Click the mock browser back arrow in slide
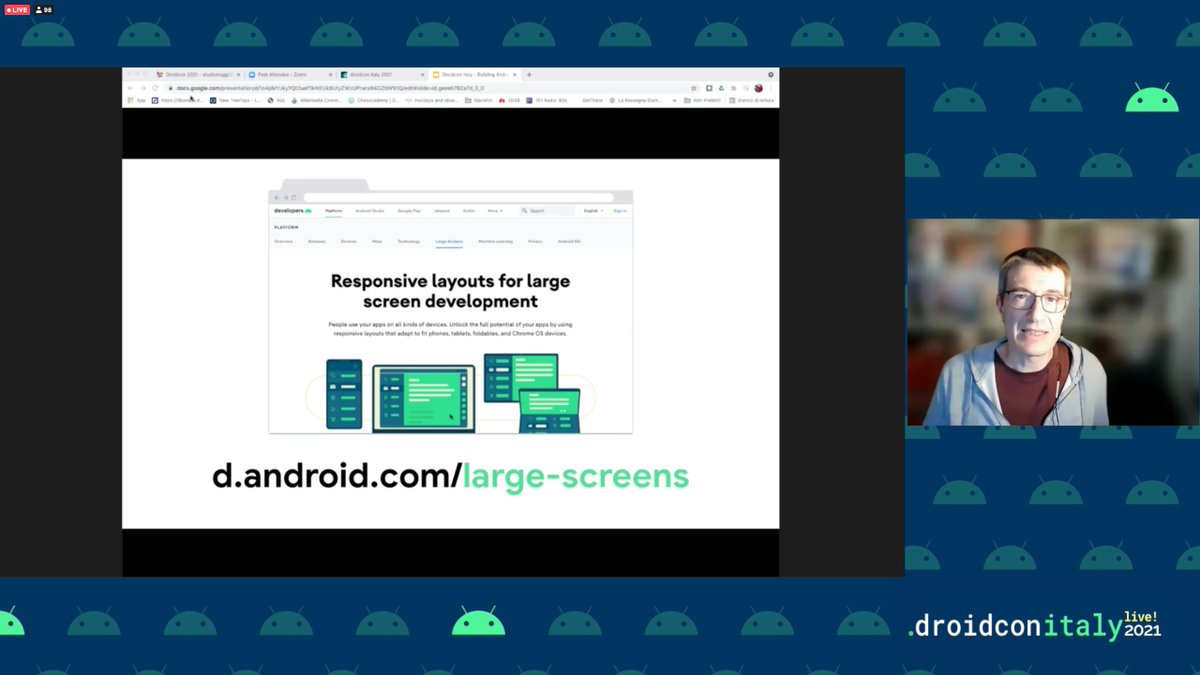 coord(277,197)
